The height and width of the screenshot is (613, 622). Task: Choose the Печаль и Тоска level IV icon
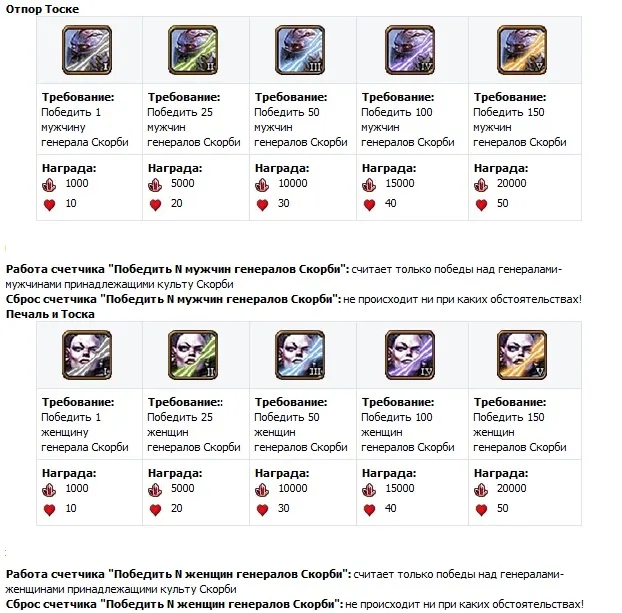(x=410, y=355)
